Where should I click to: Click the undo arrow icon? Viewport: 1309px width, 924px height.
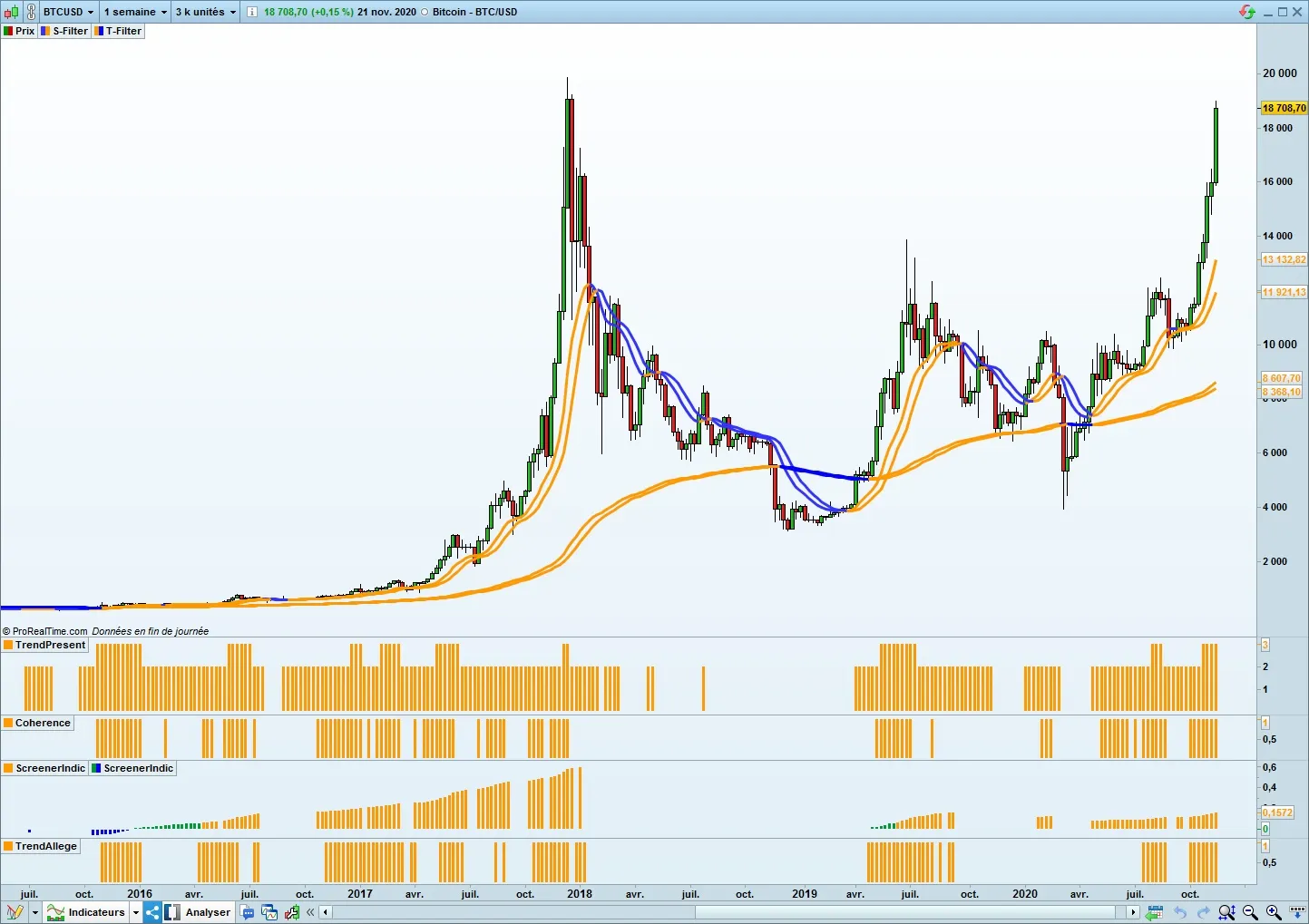tap(1180, 912)
